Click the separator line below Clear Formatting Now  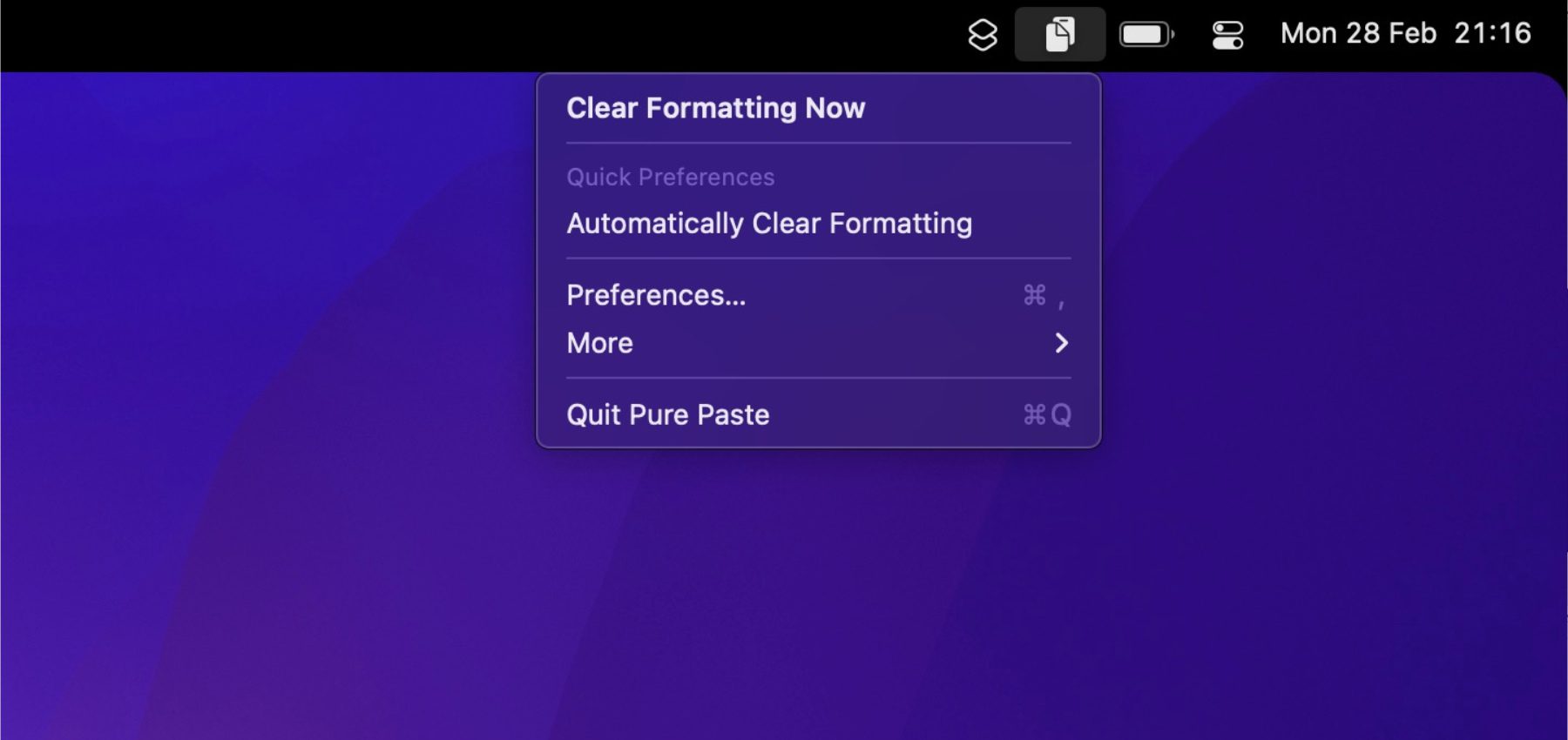[818, 143]
